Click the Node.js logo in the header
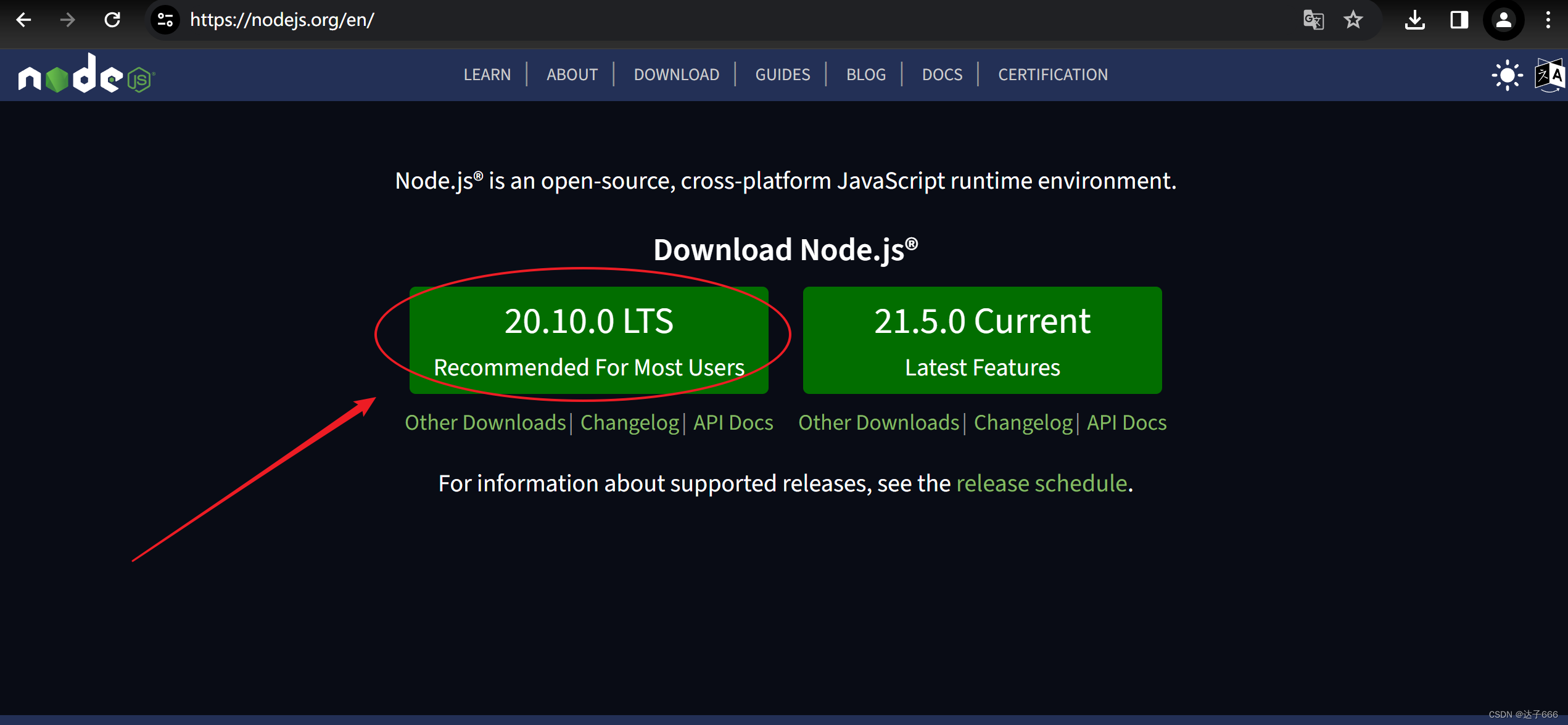This screenshot has height=725, width=1568. point(86,74)
